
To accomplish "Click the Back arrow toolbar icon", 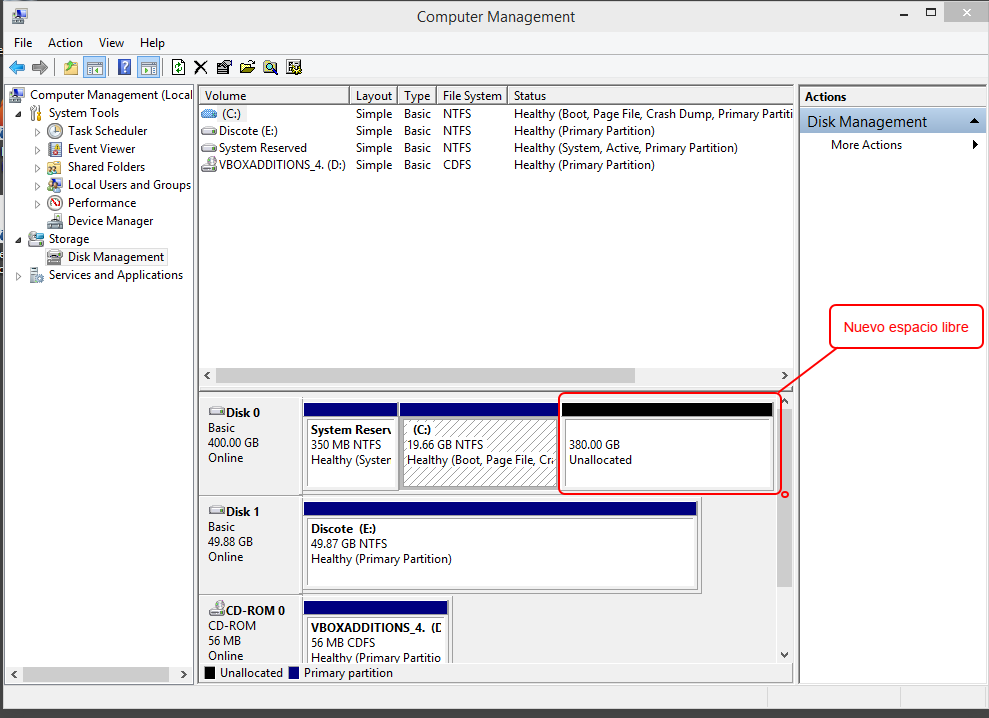I will pyautogui.click(x=17, y=67).
